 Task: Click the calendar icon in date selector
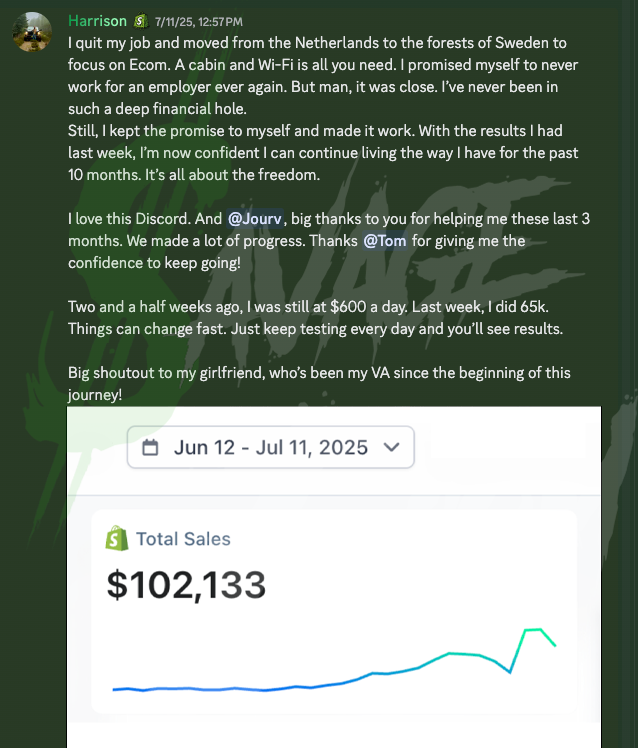click(151, 447)
